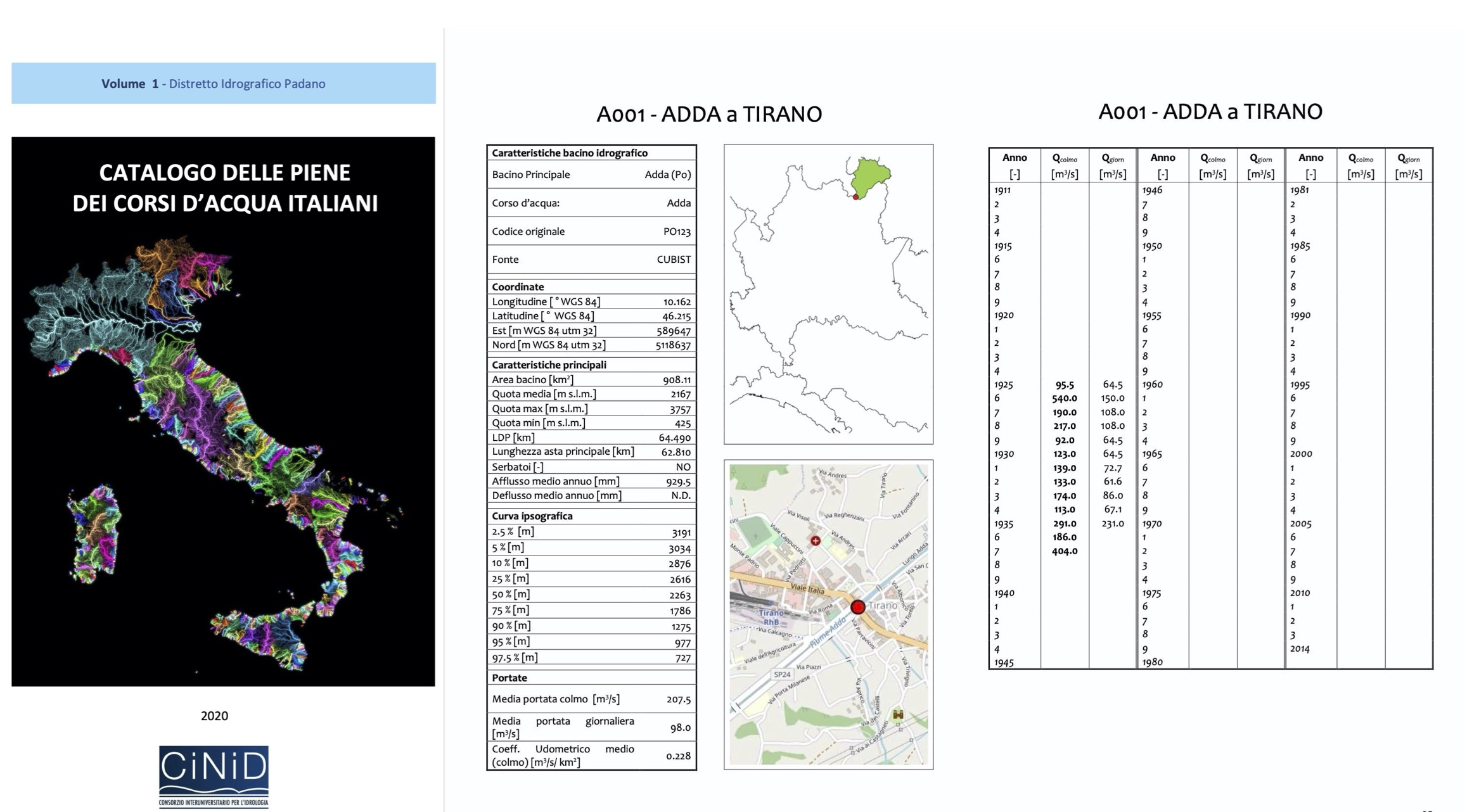Select the 'CUBIST' source value
1479x812 pixels.
coord(674,259)
